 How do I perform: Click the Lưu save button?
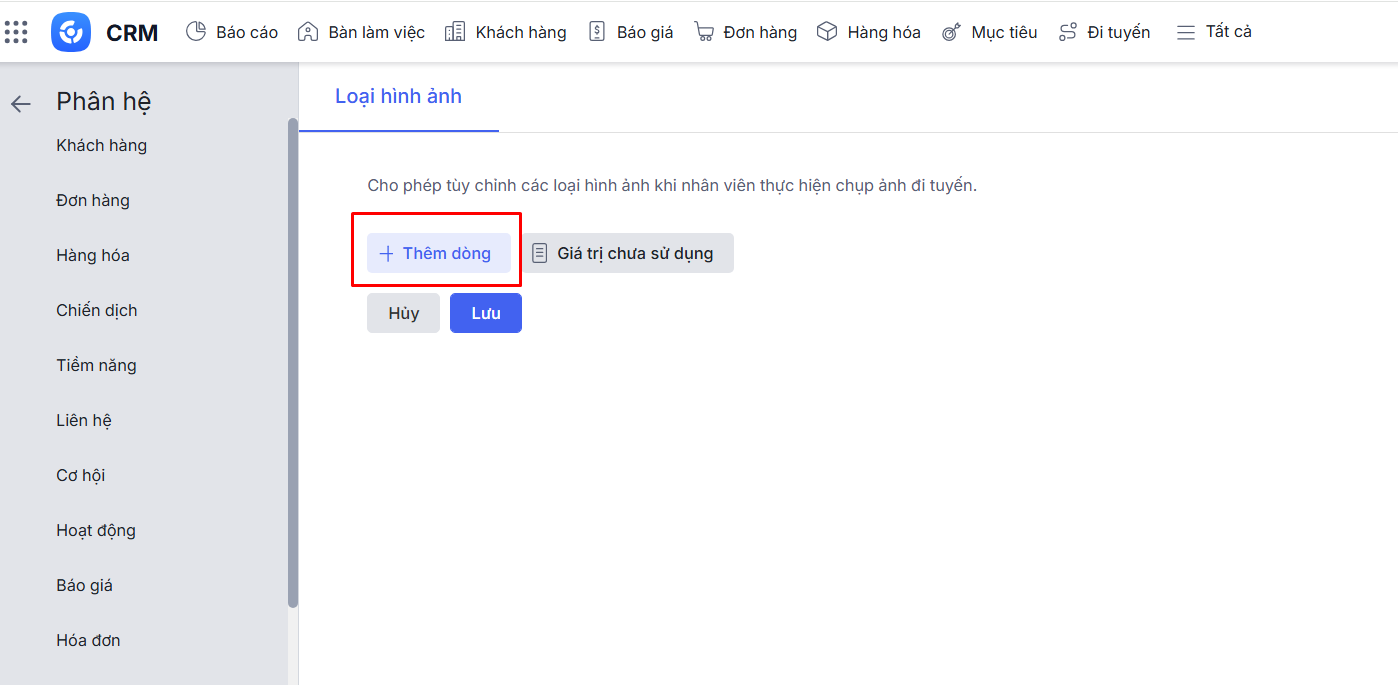pyautogui.click(x=485, y=313)
